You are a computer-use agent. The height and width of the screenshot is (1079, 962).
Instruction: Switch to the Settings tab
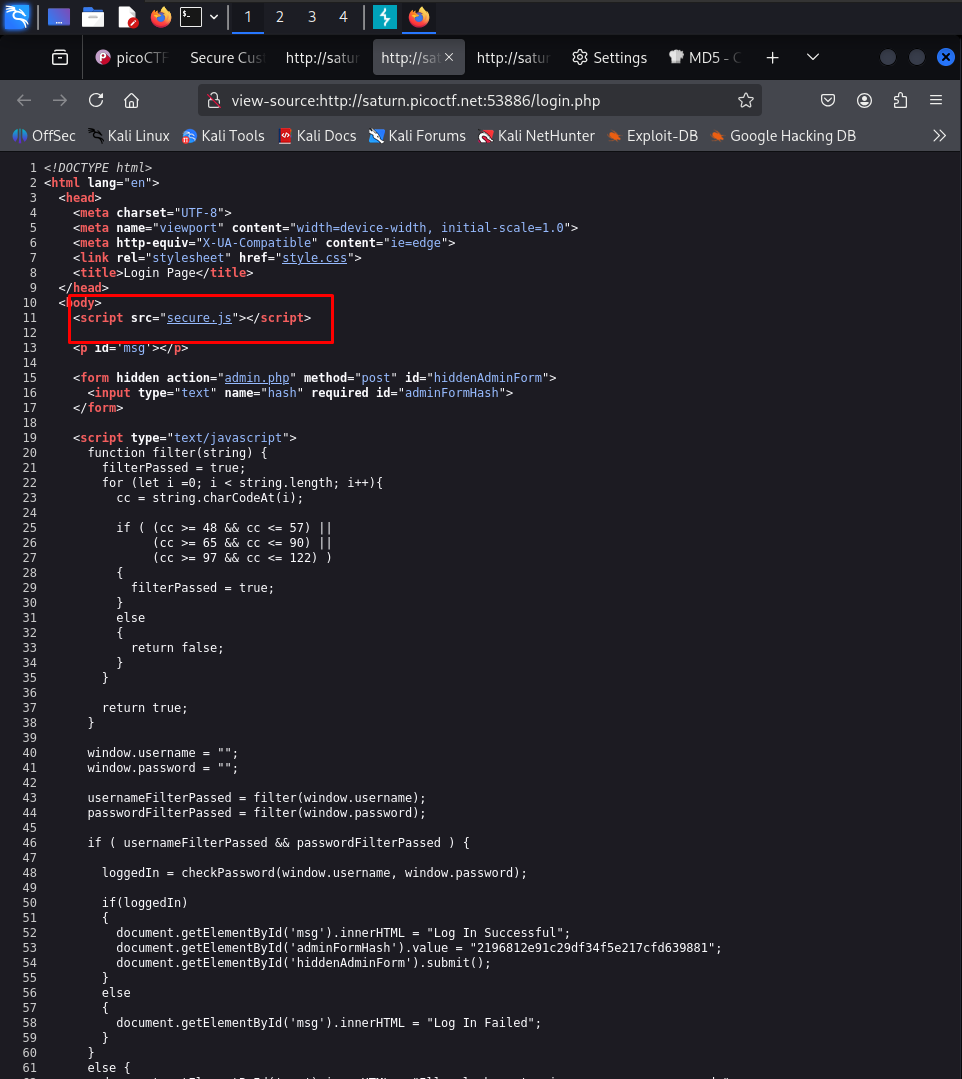pyautogui.click(x=609, y=58)
